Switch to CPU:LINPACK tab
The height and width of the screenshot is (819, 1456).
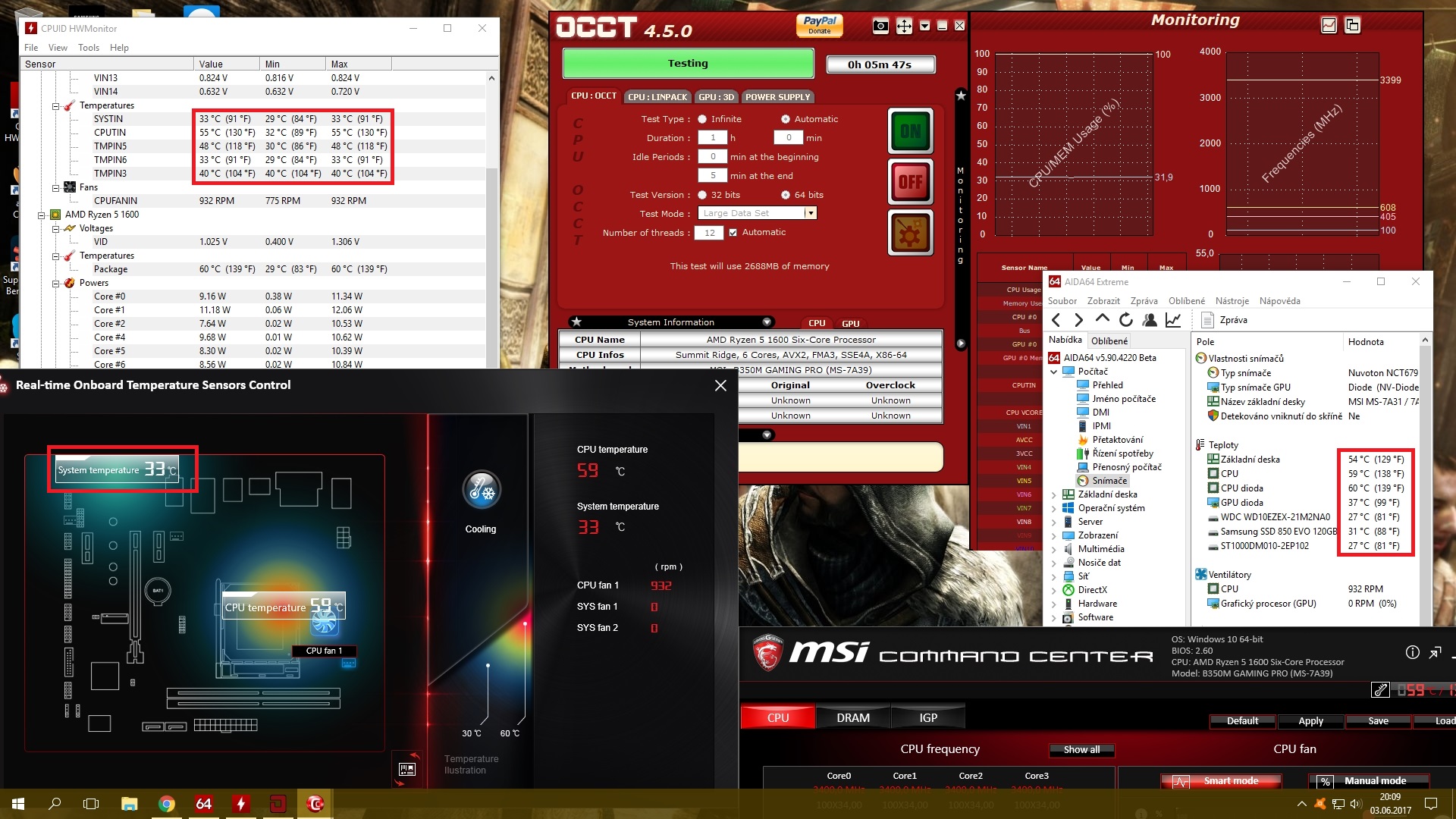(657, 97)
